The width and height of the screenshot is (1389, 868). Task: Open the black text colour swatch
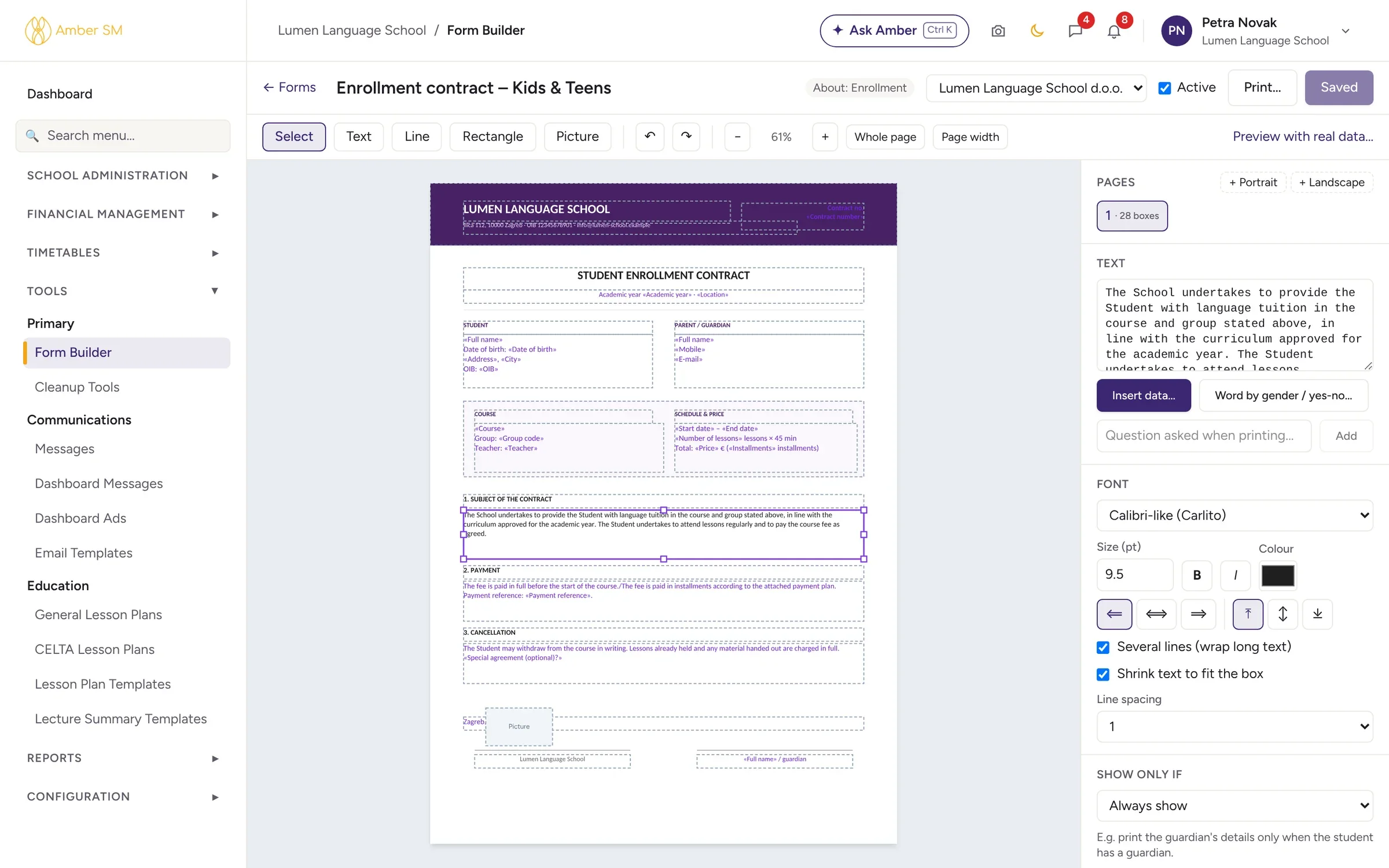1277,576
